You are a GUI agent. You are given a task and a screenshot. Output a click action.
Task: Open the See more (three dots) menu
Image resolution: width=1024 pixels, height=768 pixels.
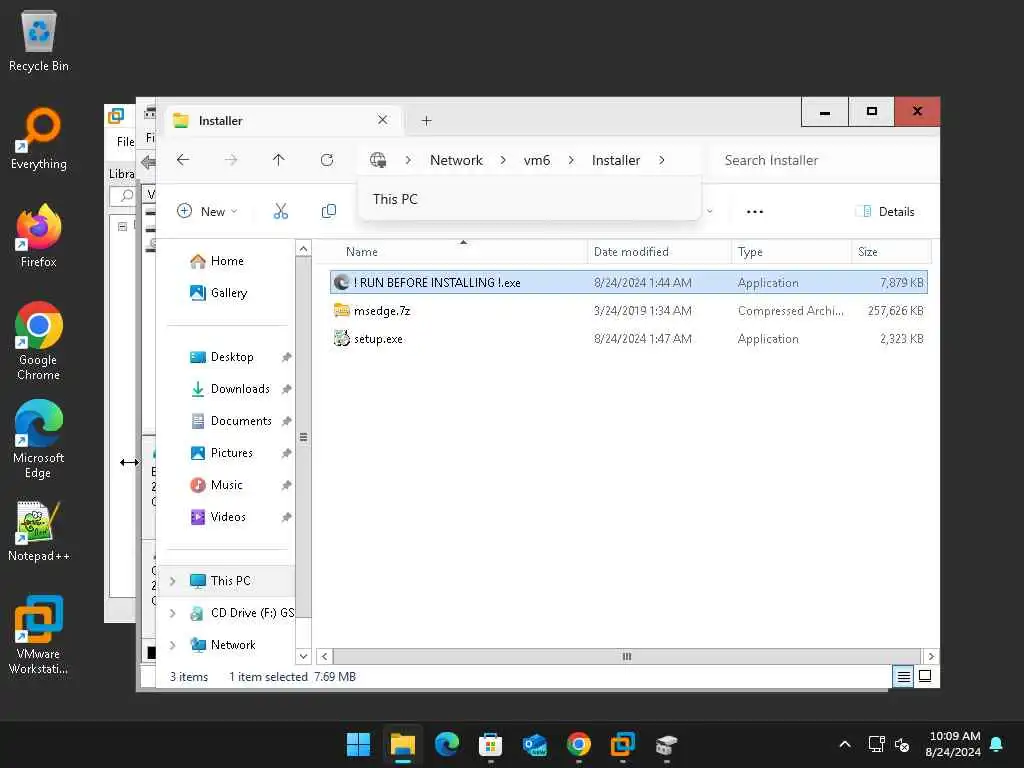point(755,212)
